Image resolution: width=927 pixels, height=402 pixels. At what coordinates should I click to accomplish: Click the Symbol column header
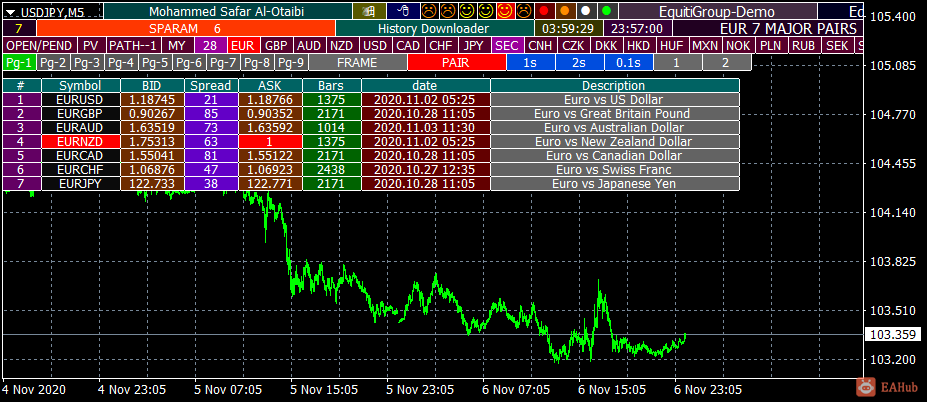tap(80, 86)
